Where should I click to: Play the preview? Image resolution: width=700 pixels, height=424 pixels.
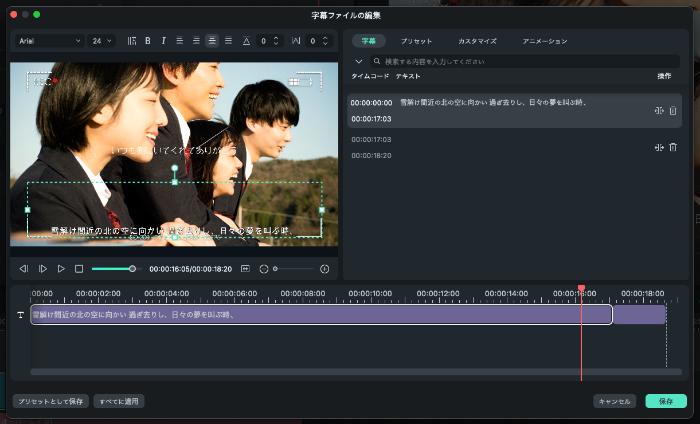click(x=61, y=269)
